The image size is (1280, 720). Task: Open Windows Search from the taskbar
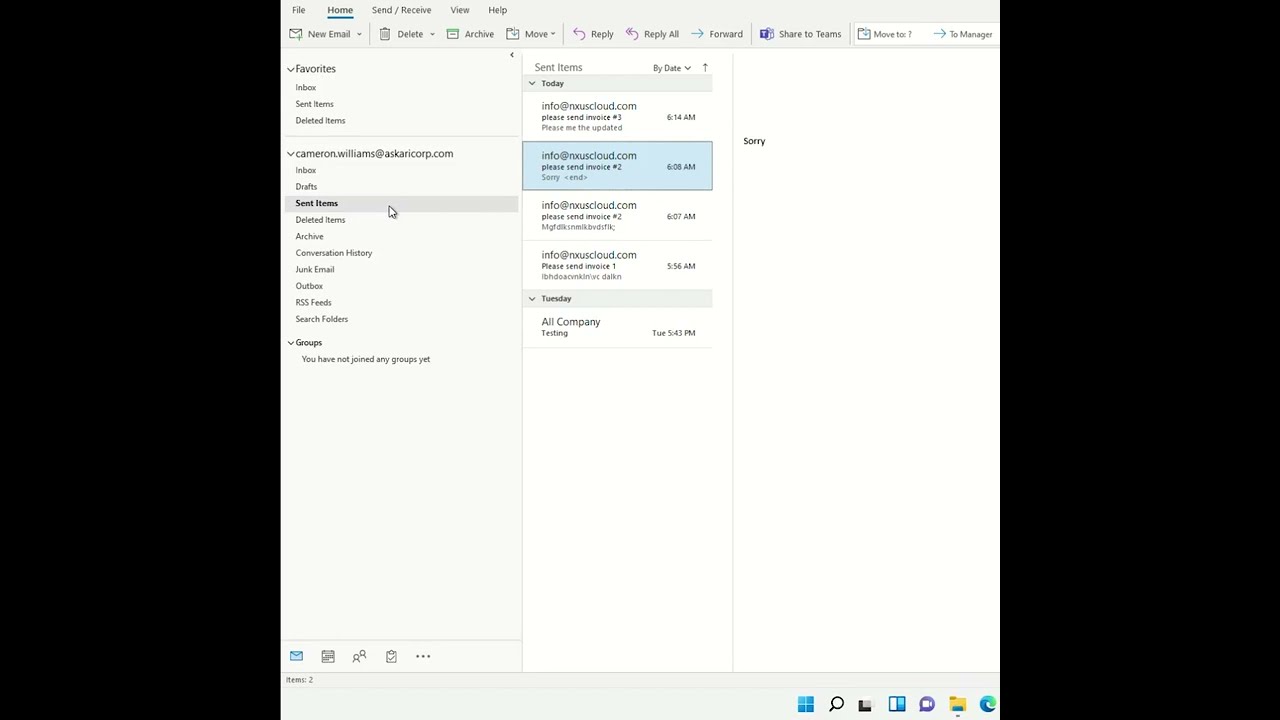(x=836, y=704)
